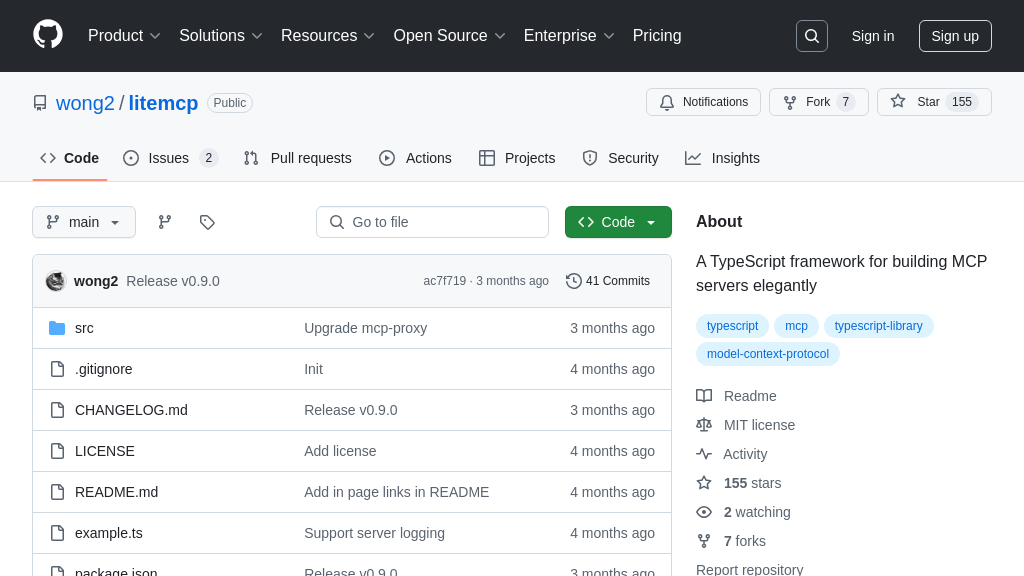
Task: Switch to the Issues tab
Action: 170,158
